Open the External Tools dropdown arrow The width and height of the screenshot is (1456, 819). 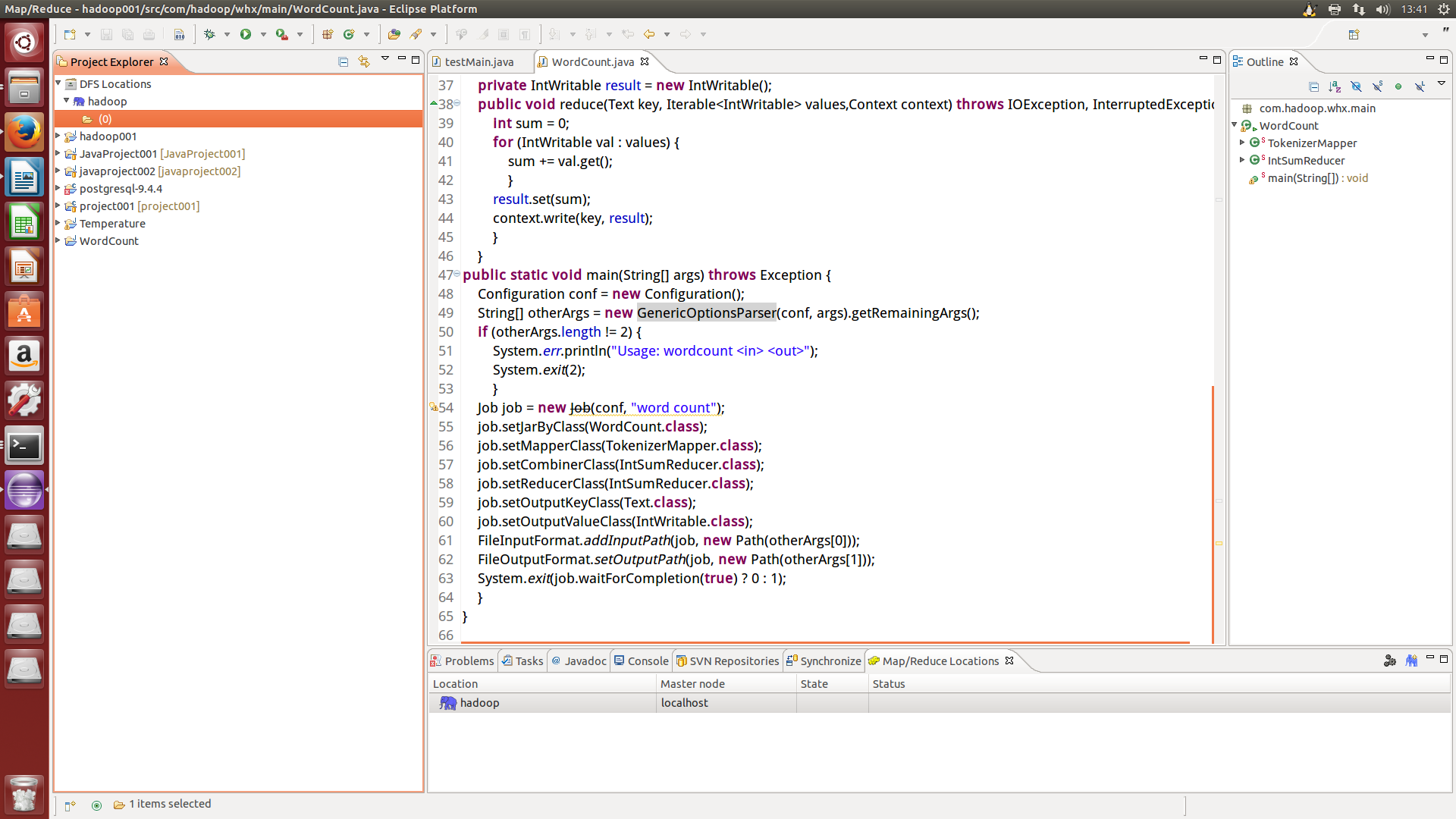pyautogui.click(x=300, y=34)
